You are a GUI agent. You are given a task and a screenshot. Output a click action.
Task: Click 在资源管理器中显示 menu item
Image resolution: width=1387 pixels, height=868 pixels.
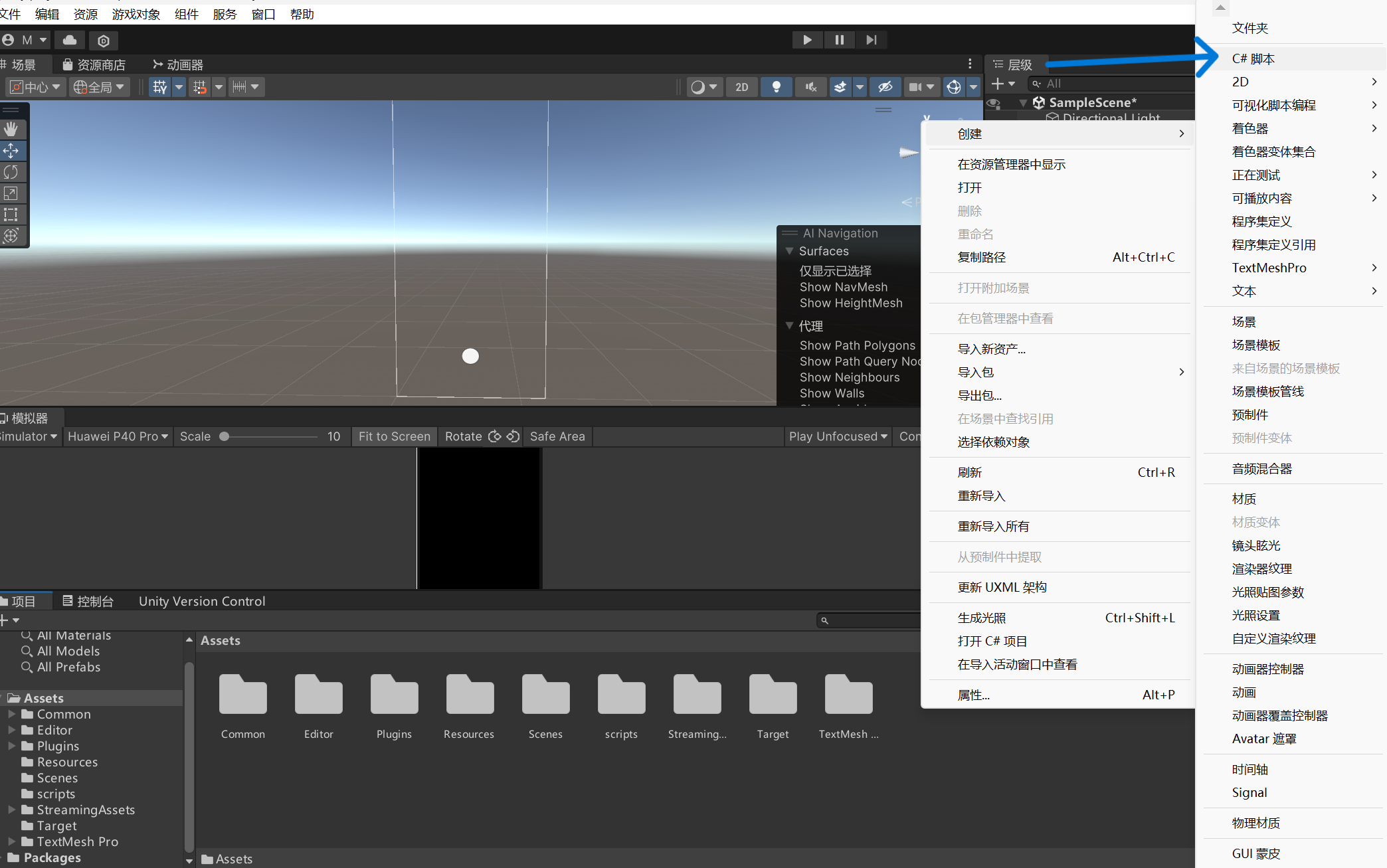(x=1058, y=164)
